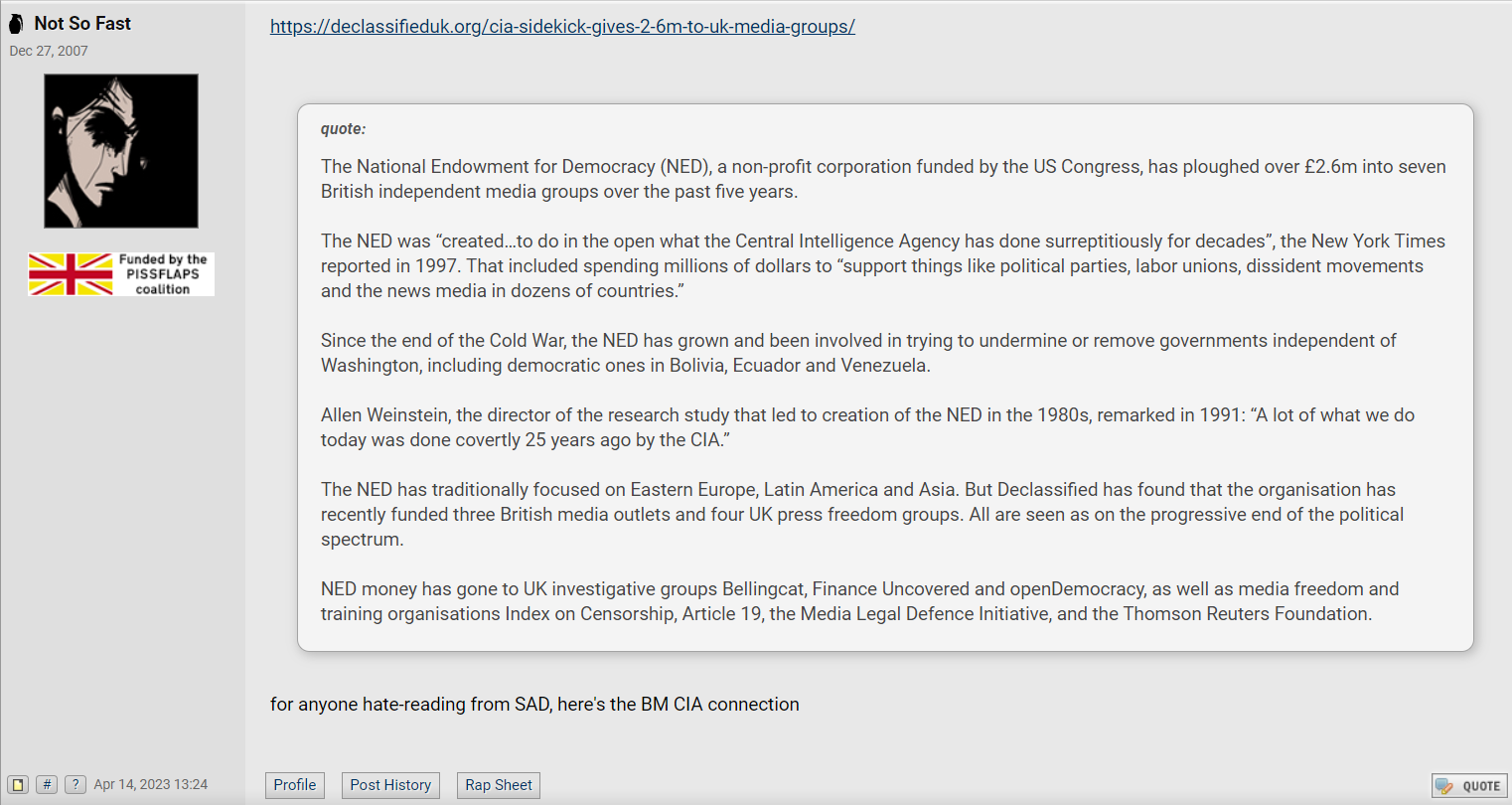
Task: View Post History for this user
Action: click(x=390, y=785)
